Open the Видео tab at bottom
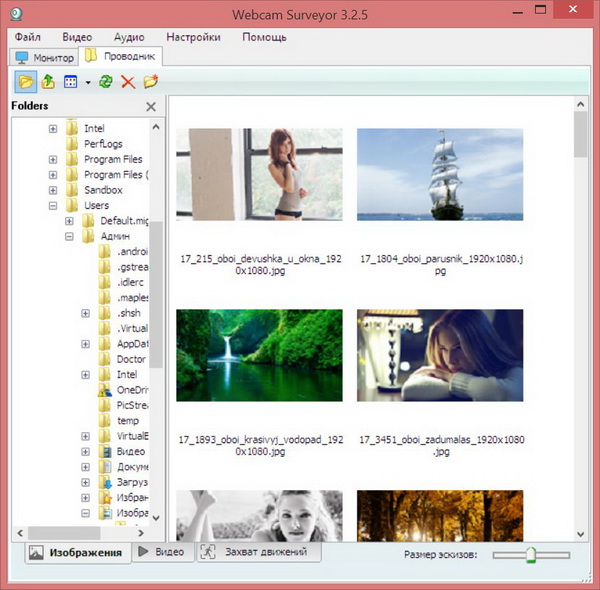 161,551
